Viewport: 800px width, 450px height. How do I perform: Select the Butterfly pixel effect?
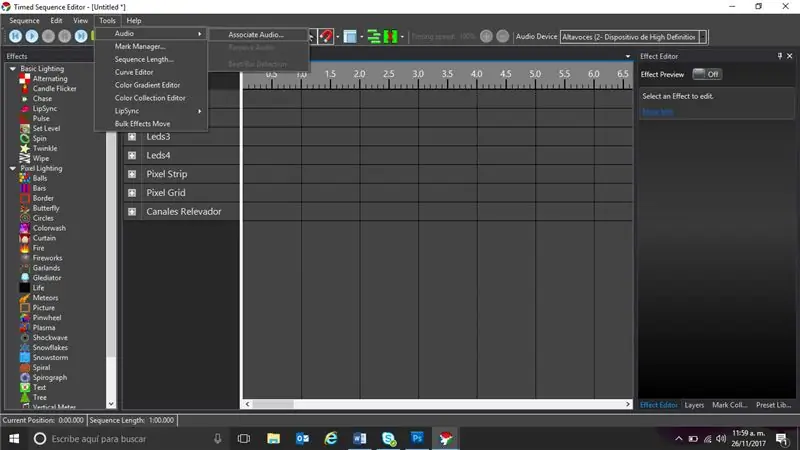(x=46, y=208)
